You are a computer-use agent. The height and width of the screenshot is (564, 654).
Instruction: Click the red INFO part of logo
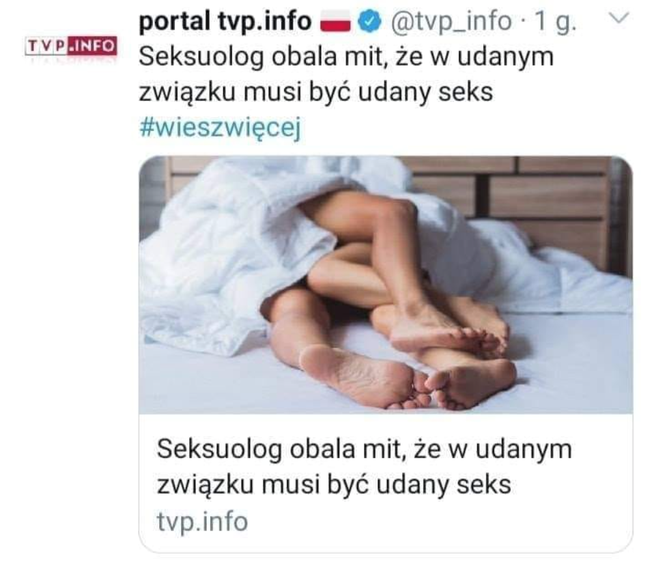(x=92, y=46)
